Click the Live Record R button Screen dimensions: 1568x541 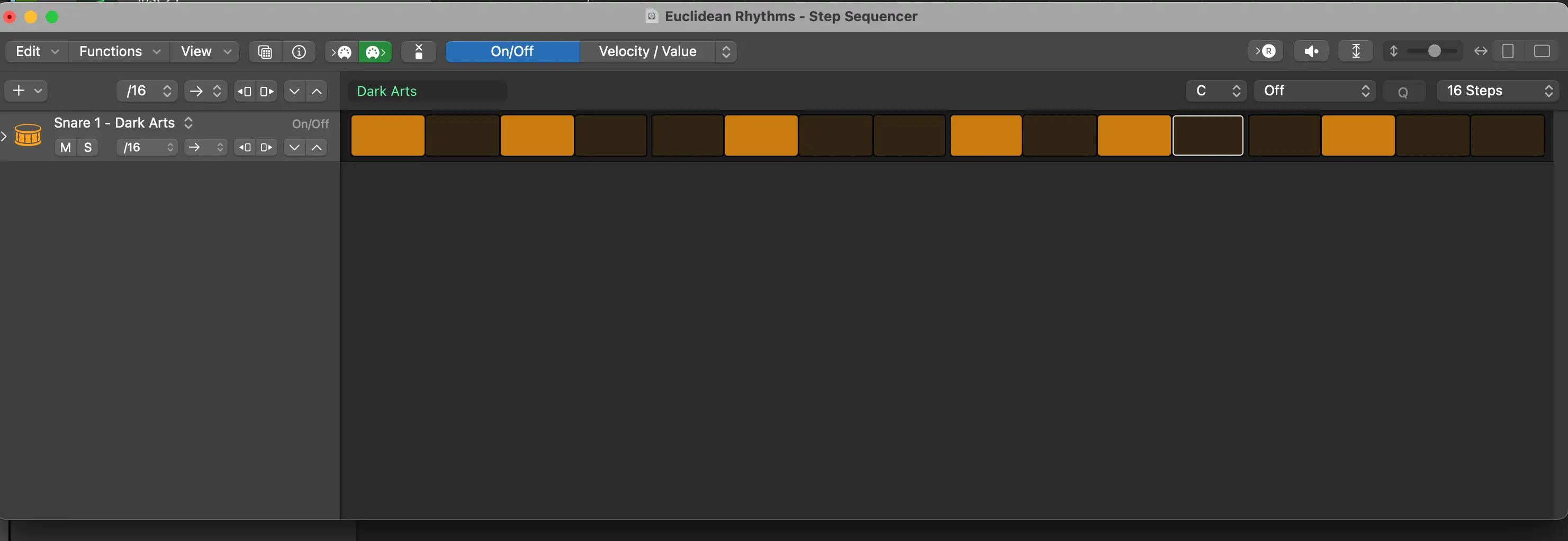coord(1266,51)
